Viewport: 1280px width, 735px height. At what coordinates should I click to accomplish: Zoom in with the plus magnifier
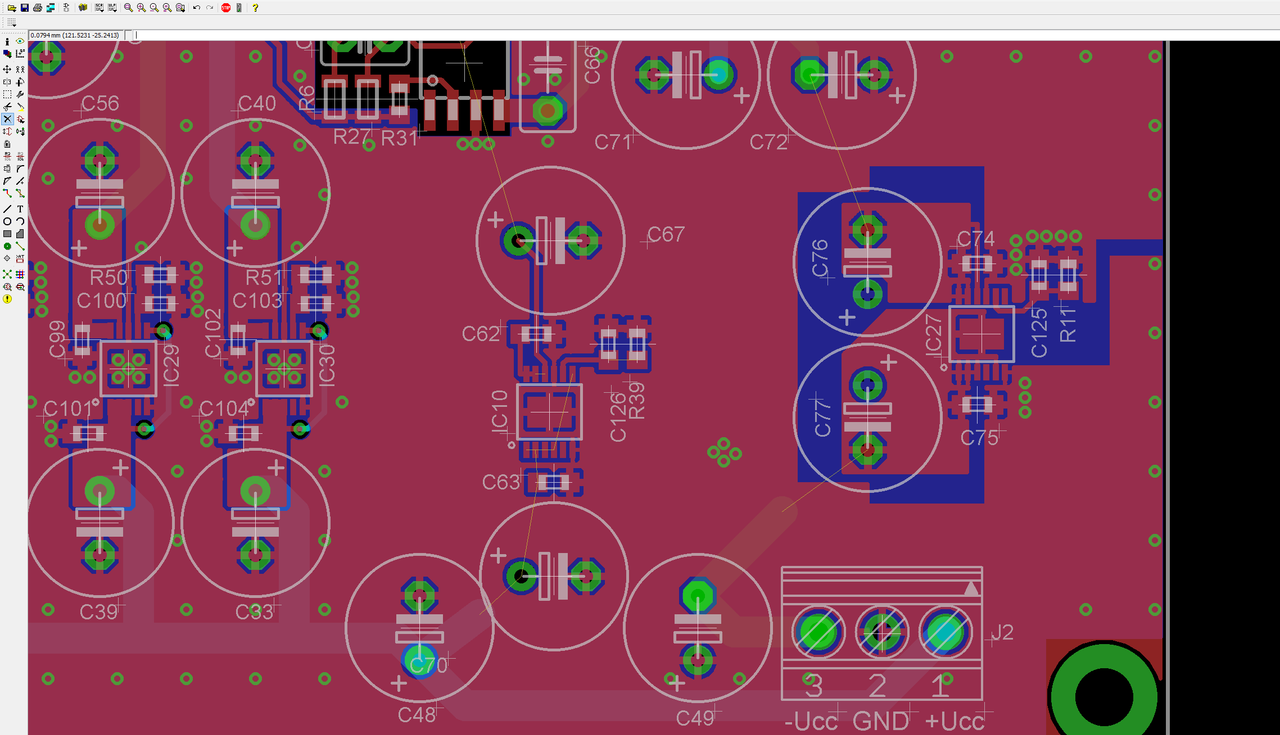pyautogui.click(x=141, y=8)
